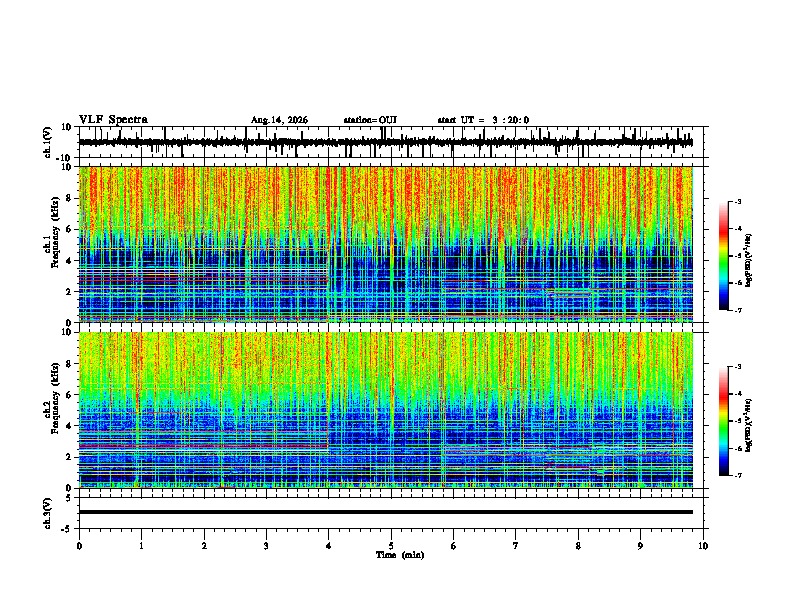Click time axis tick label '7'
Viewport: 792px width, 612px height.
(x=516, y=546)
